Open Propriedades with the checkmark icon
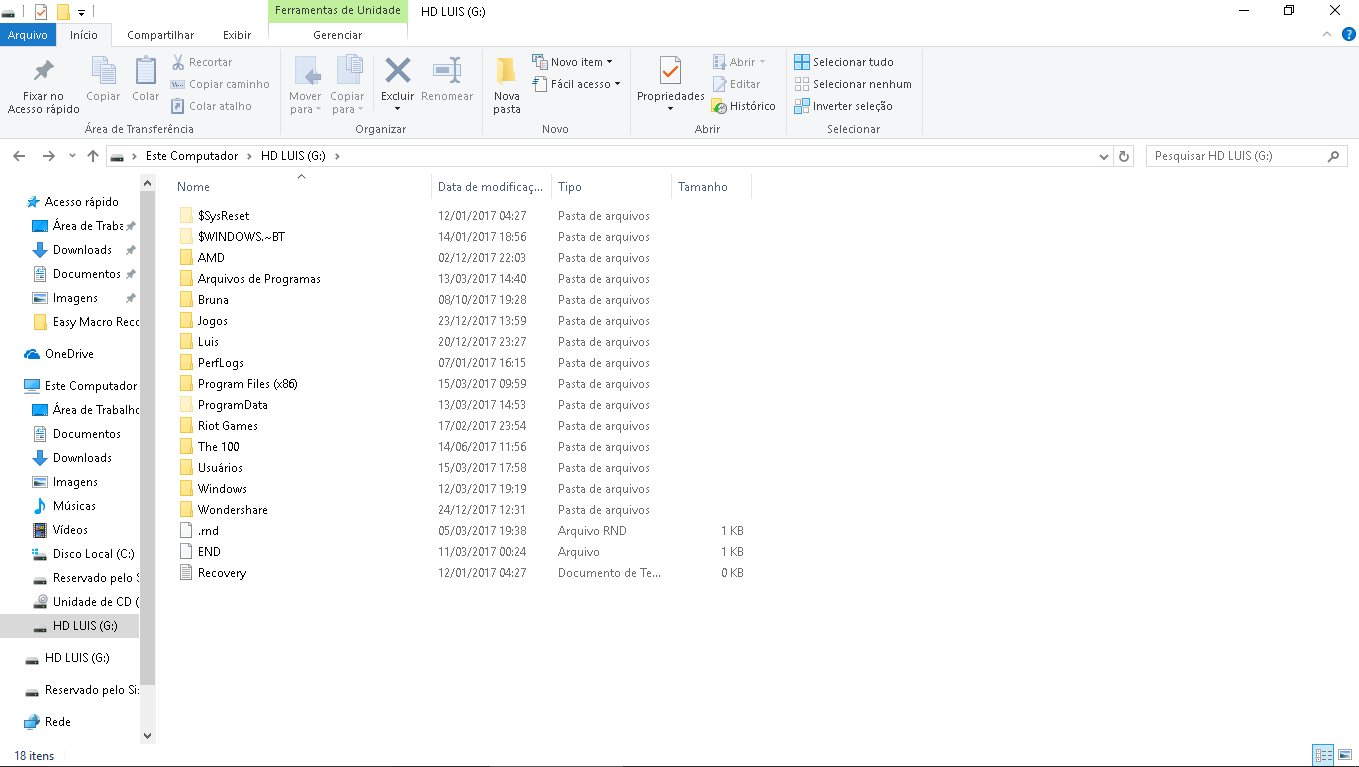Screen dimensions: 1359x767 click(670, 71)
